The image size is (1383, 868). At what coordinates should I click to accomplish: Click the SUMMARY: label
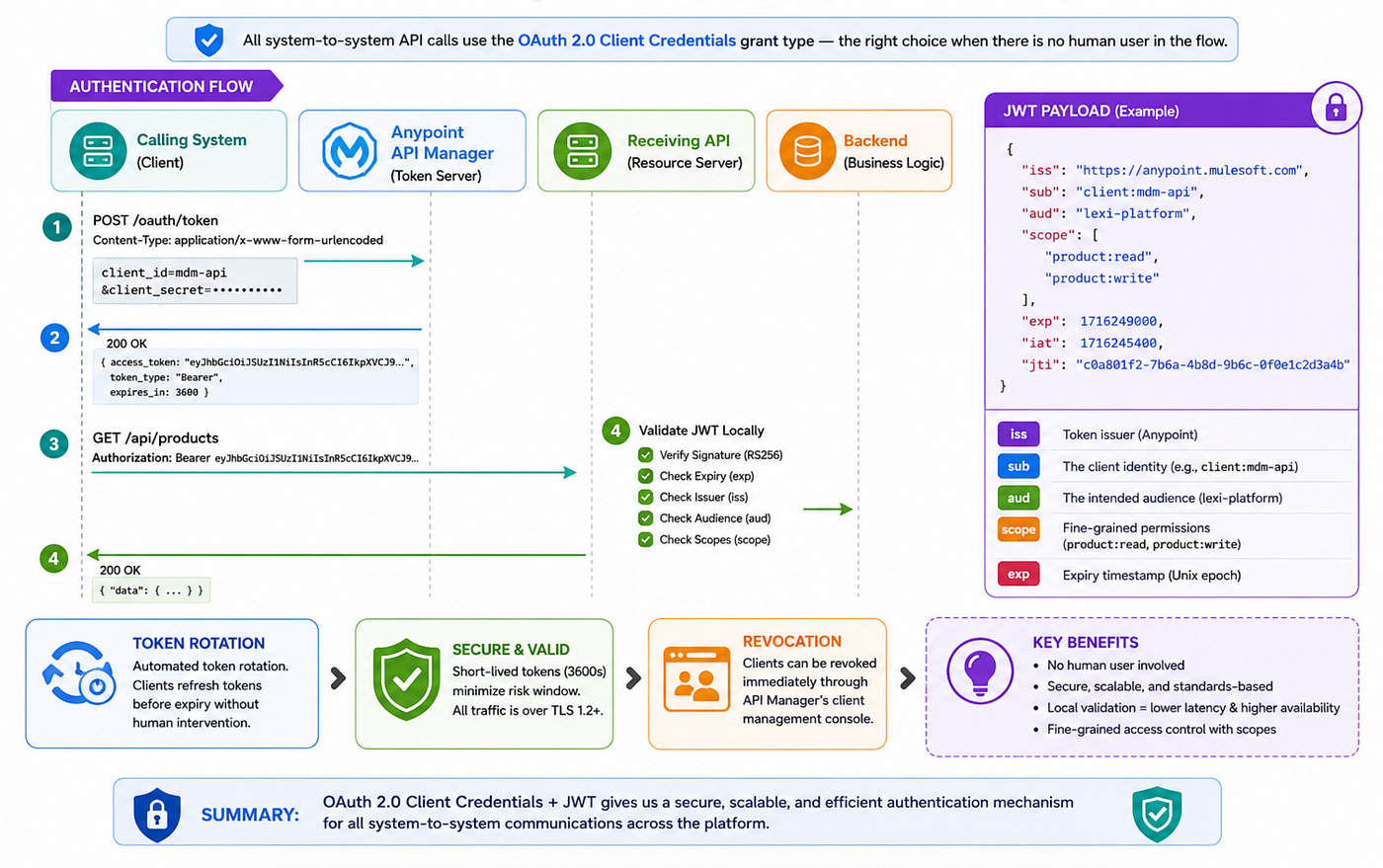[x=250, y=815]
